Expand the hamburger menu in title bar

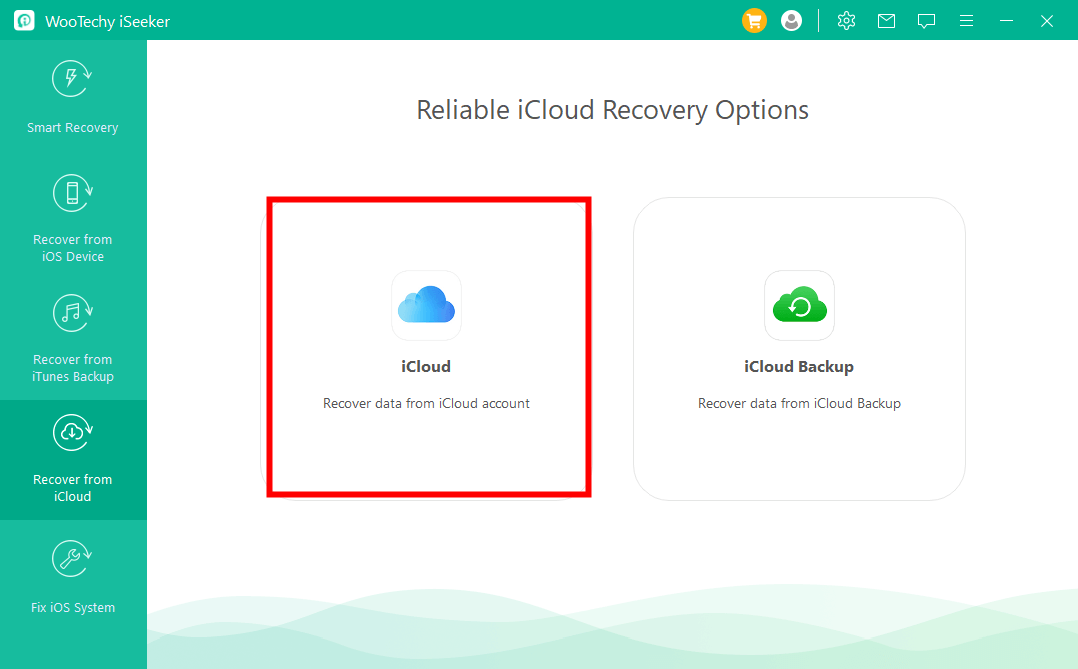966,20
